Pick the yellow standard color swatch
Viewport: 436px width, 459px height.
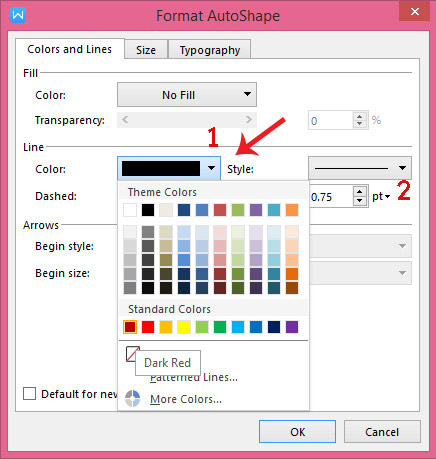[184, 327]
